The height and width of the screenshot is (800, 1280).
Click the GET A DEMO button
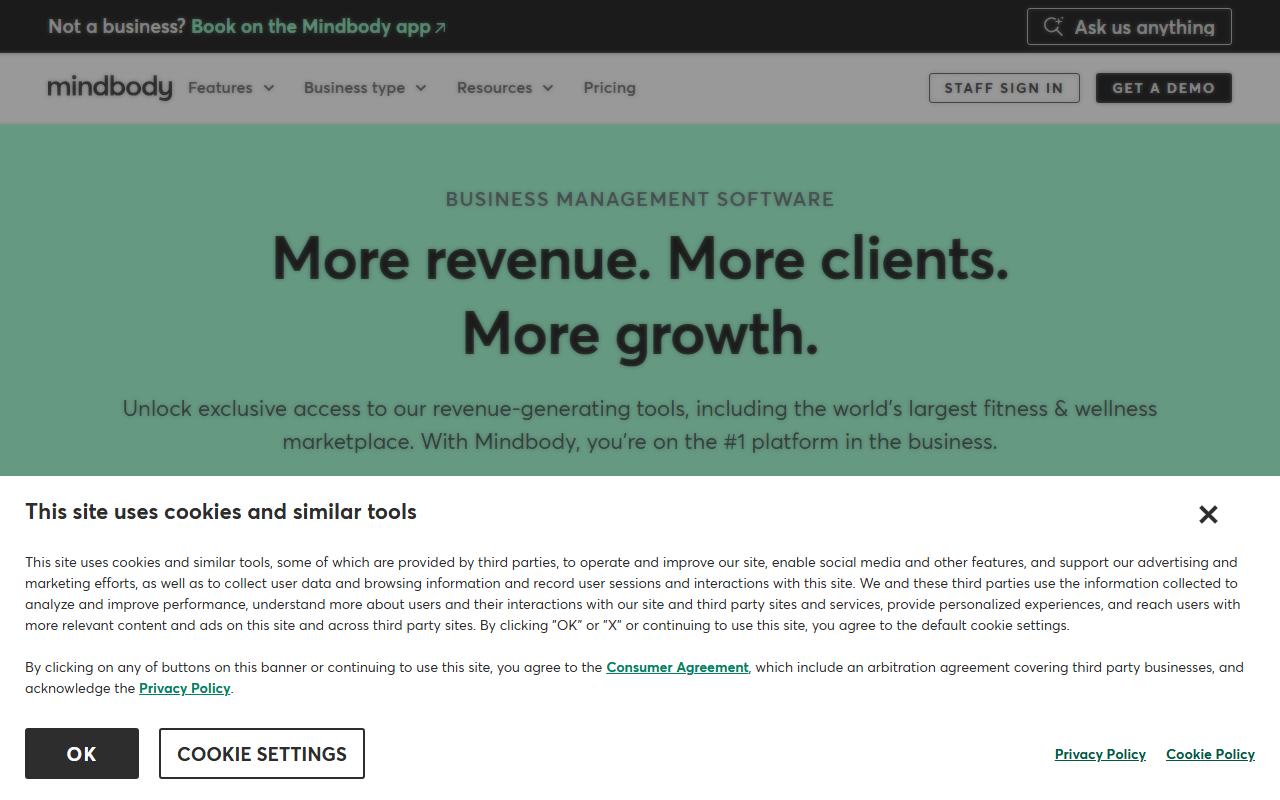tap(1164, 88)
